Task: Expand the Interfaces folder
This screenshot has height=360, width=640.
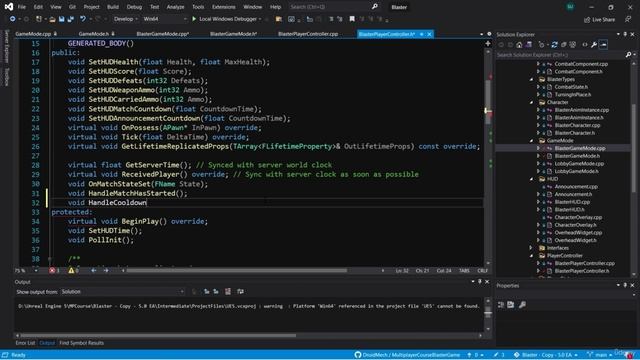Action: click(531, 248)
